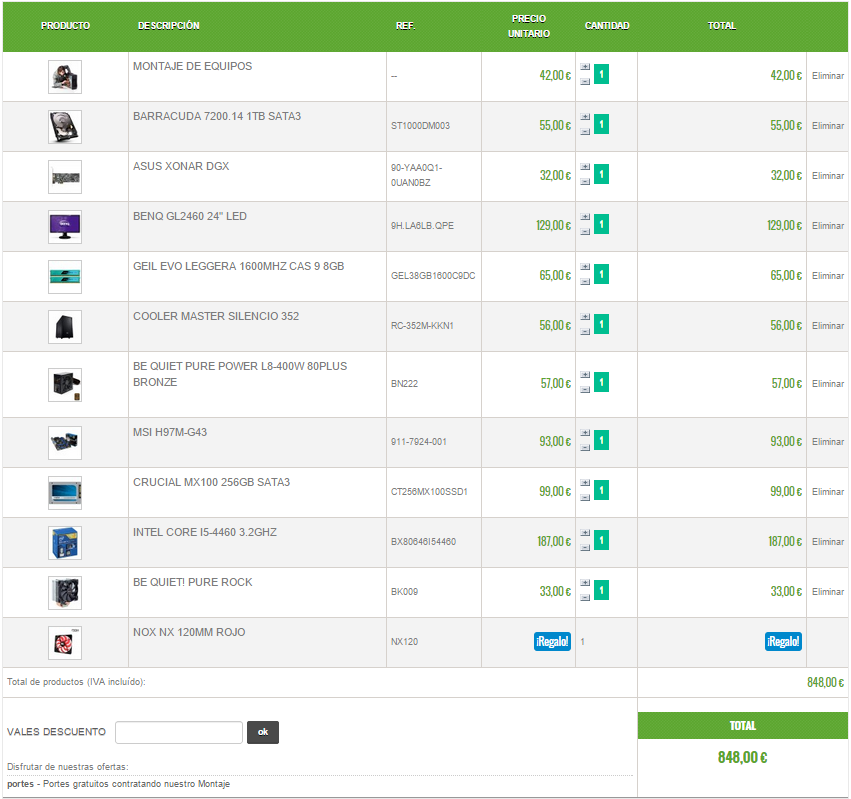
Task: Select reference code ST1000DM003
Action: pos(420,126)
